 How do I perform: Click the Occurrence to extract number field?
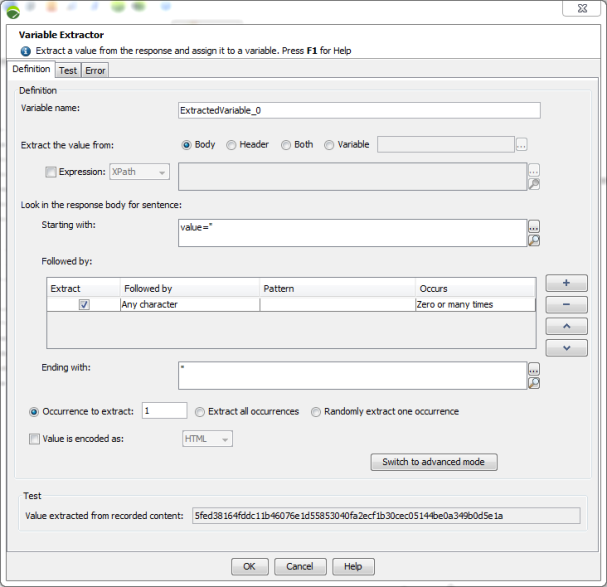coord(165,411)
